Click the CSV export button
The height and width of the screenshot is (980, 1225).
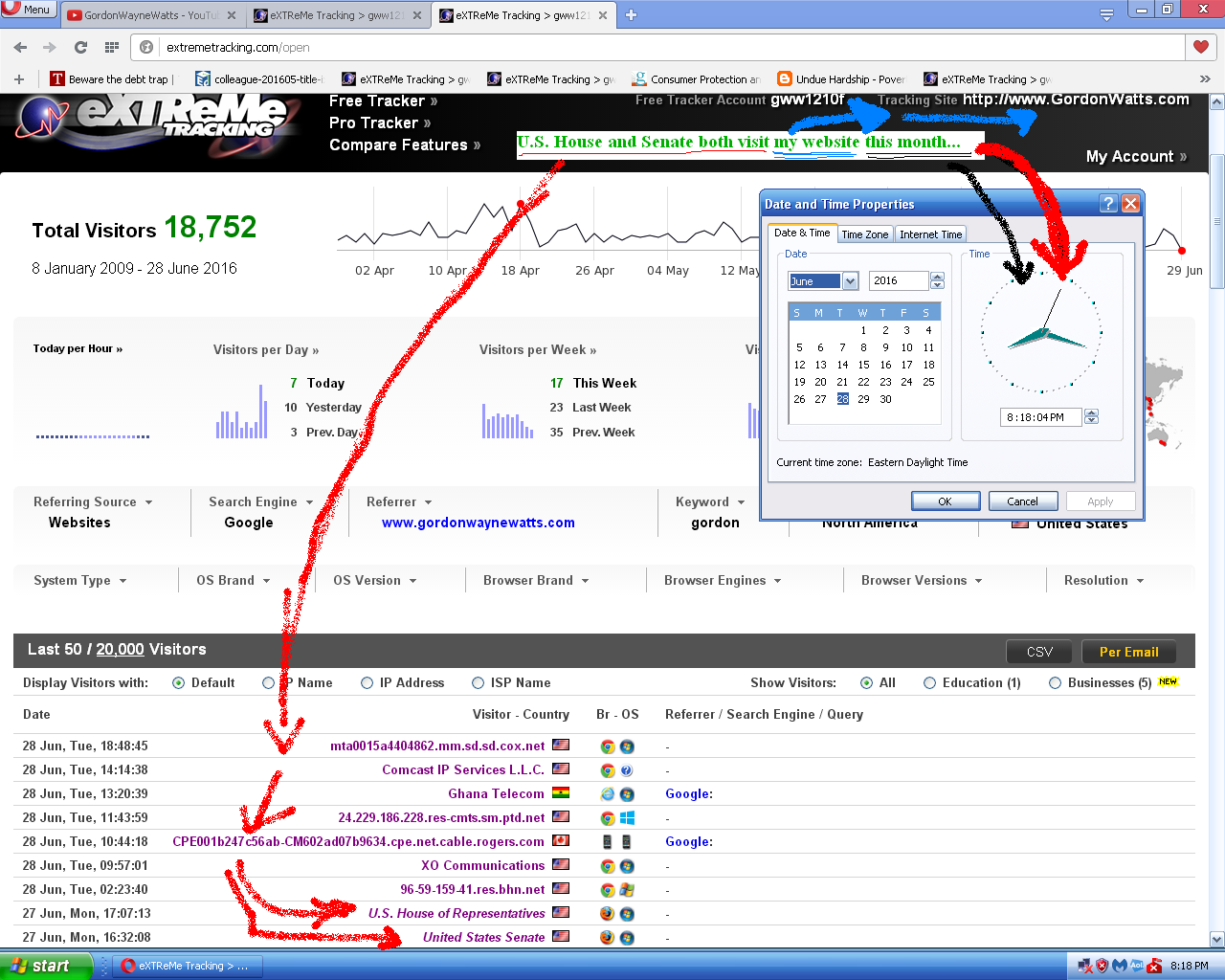coord(1039,652)
